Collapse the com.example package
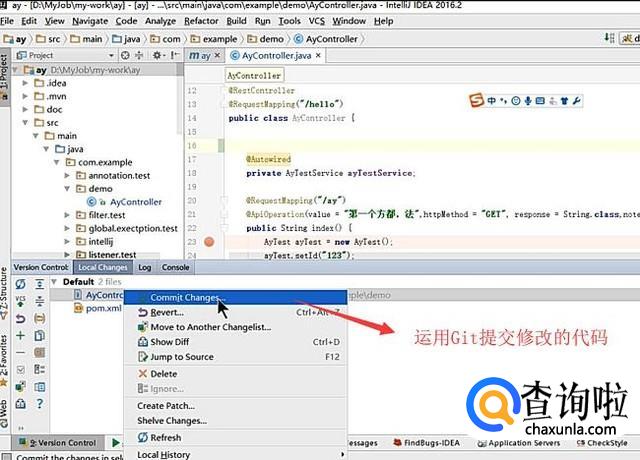This screenshot has height=460, width=640. coord(57,162)
